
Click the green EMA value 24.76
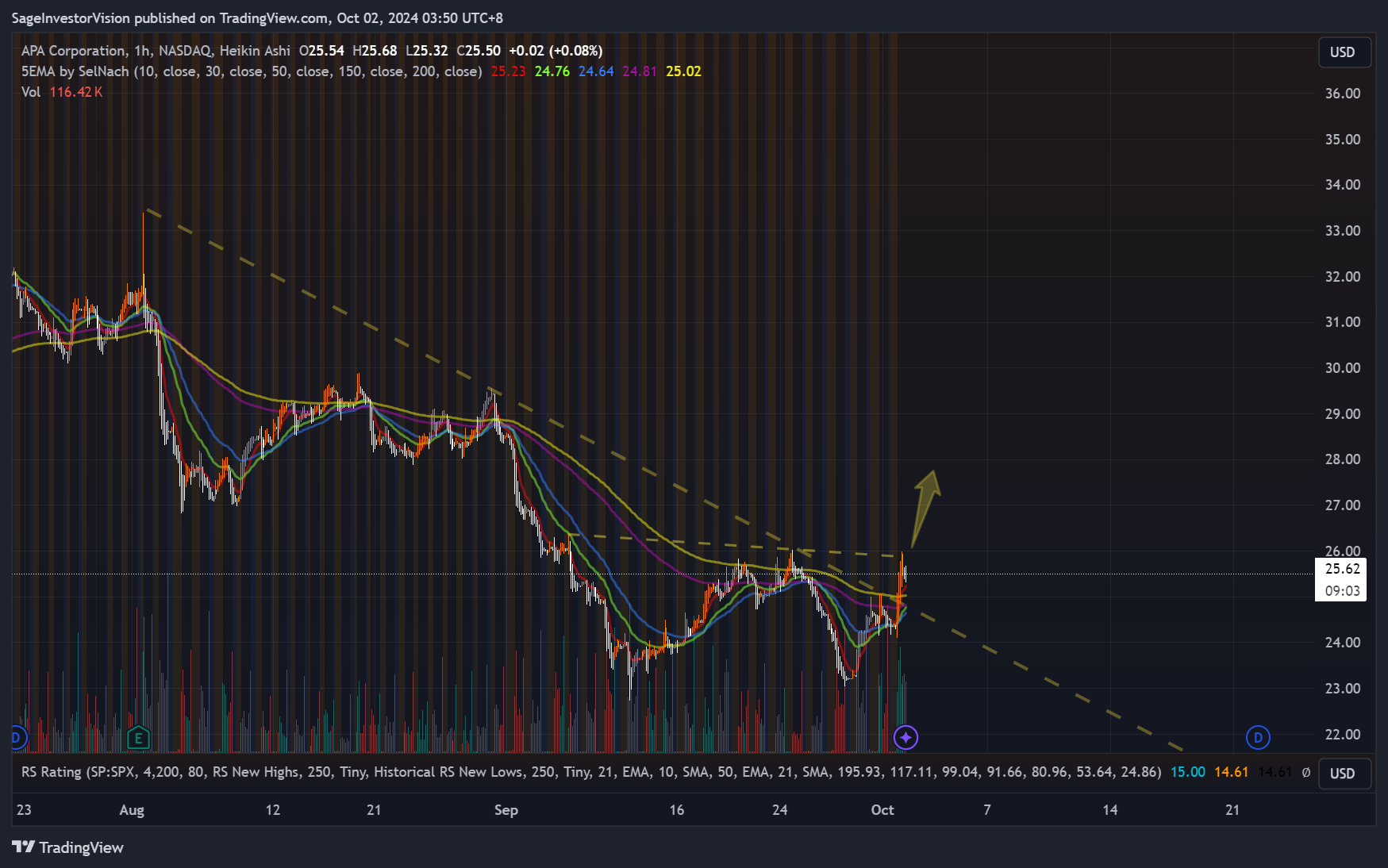pyautogui.click(x=552, y=71)
